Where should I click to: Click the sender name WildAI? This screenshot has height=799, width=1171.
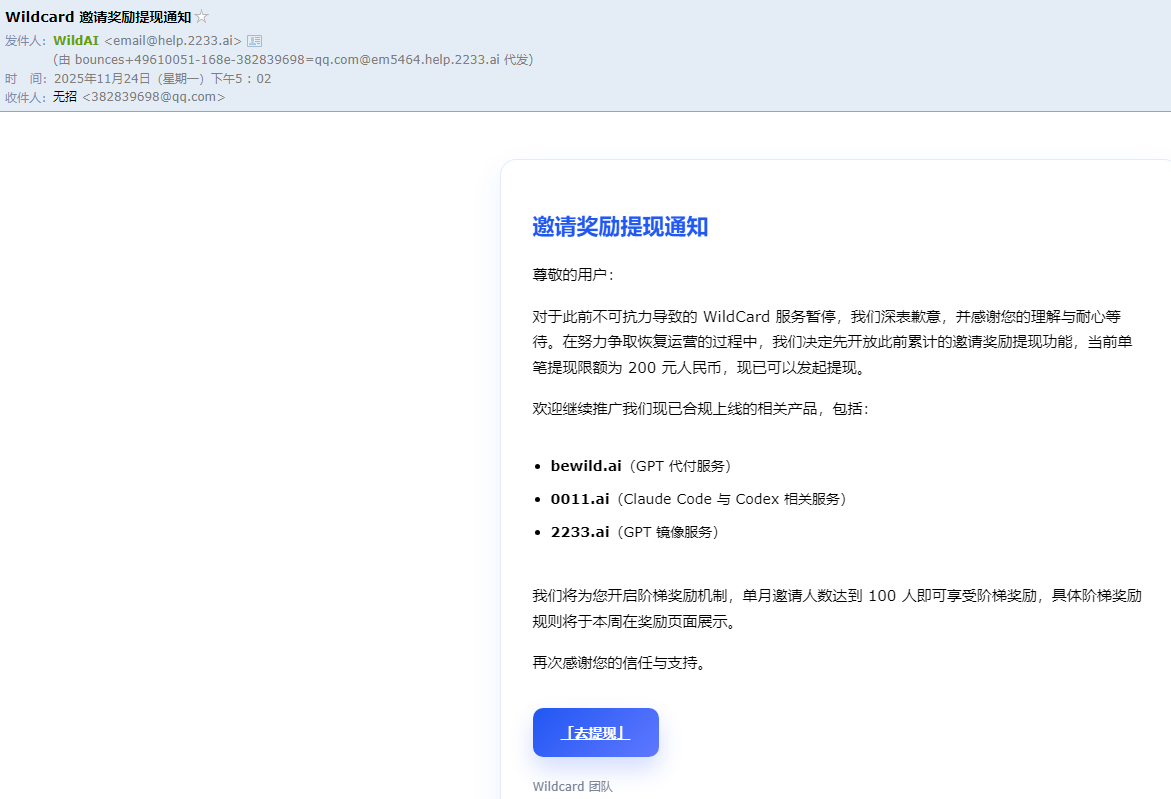click(x=76, y=41)
